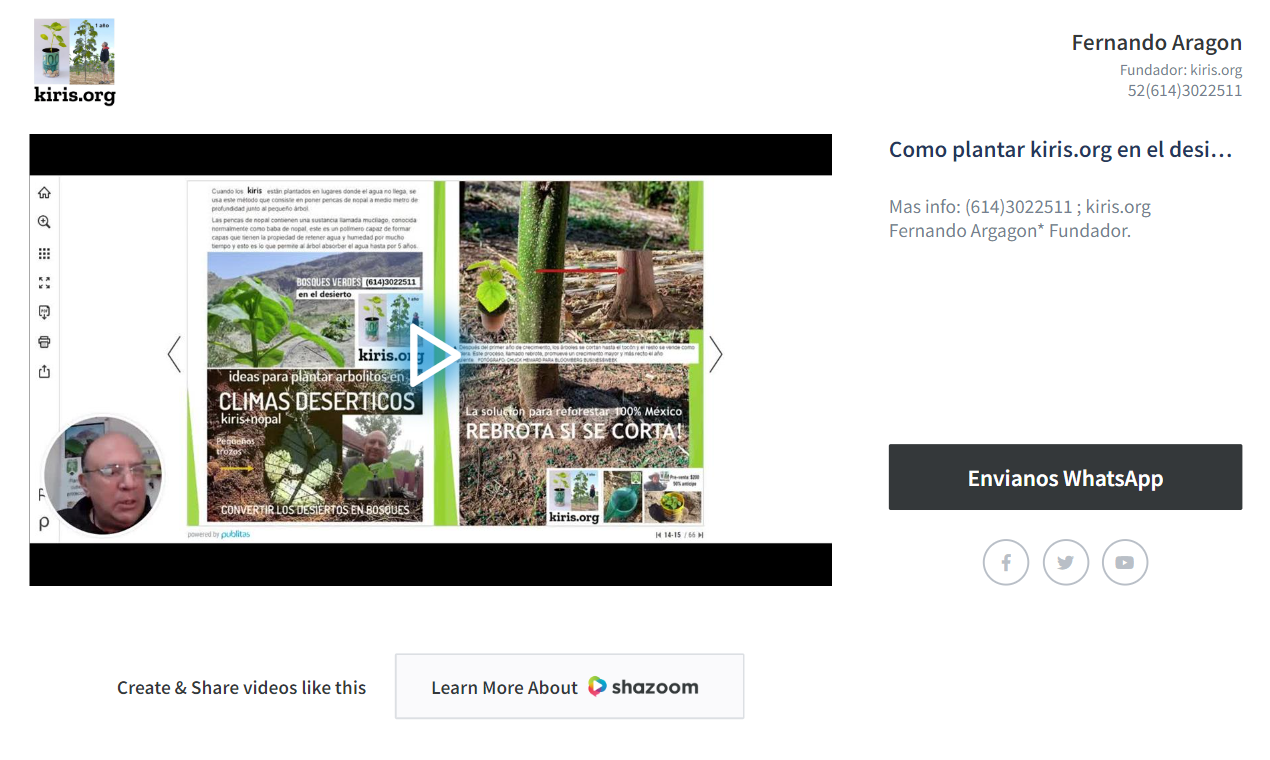Click the last-page skip icon near page counter
This screenshot has height=760, width=1270.
[701, 535]
